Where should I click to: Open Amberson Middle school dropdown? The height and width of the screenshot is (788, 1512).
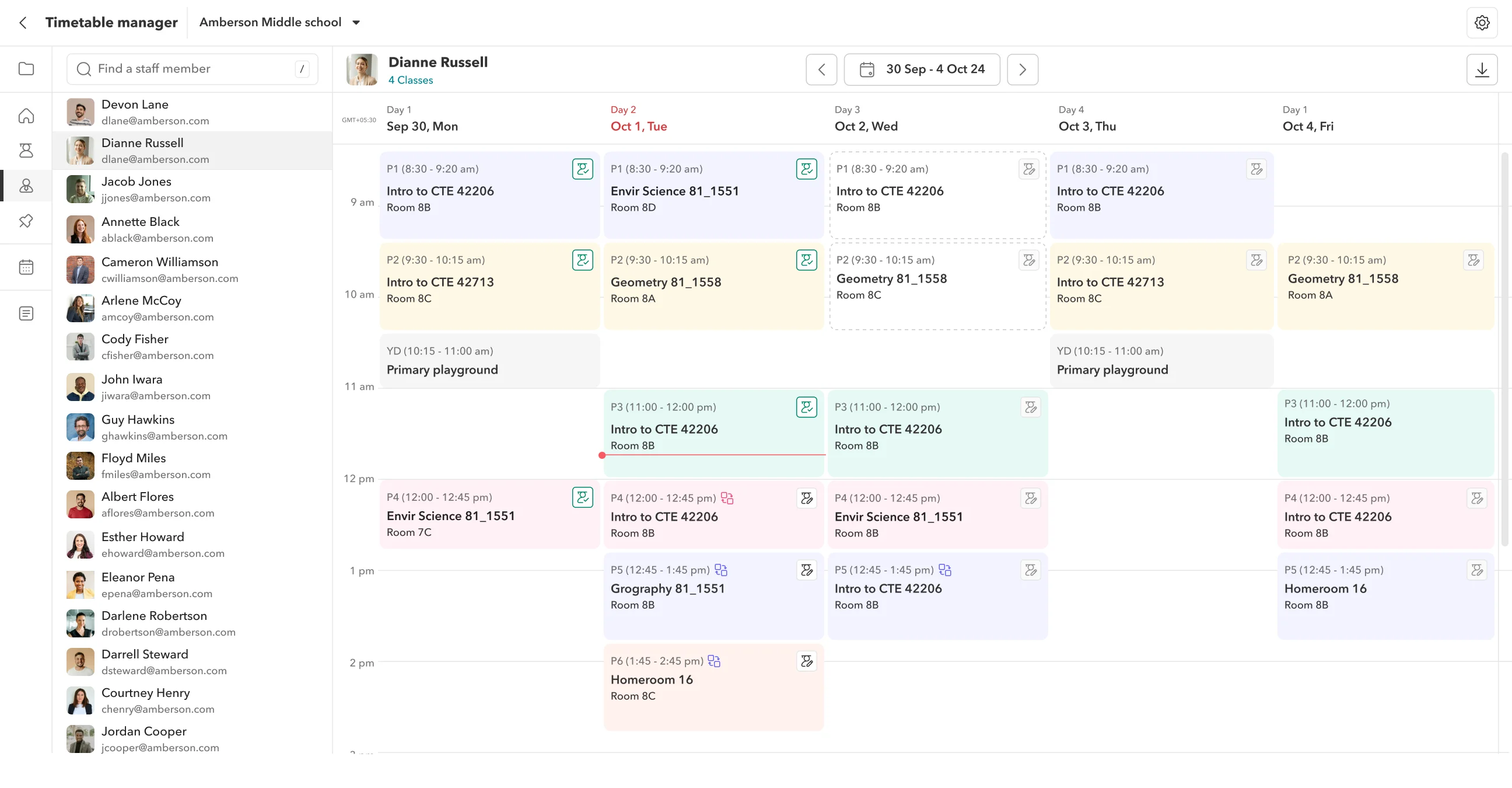[279, 22]
